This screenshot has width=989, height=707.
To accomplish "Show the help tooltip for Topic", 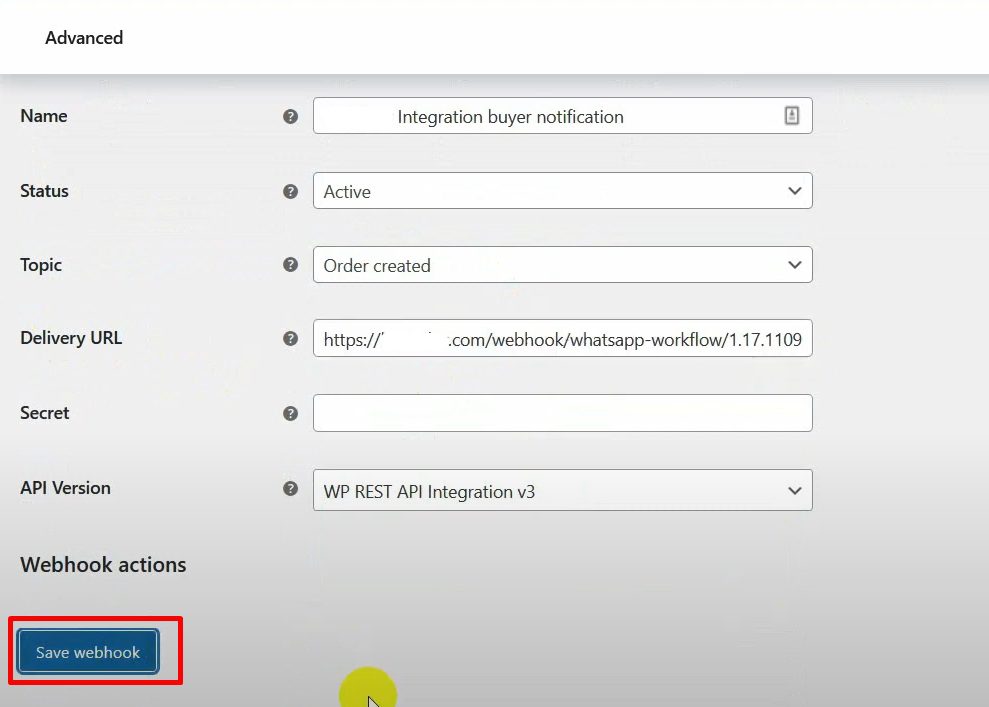I will tap(290, 265).
